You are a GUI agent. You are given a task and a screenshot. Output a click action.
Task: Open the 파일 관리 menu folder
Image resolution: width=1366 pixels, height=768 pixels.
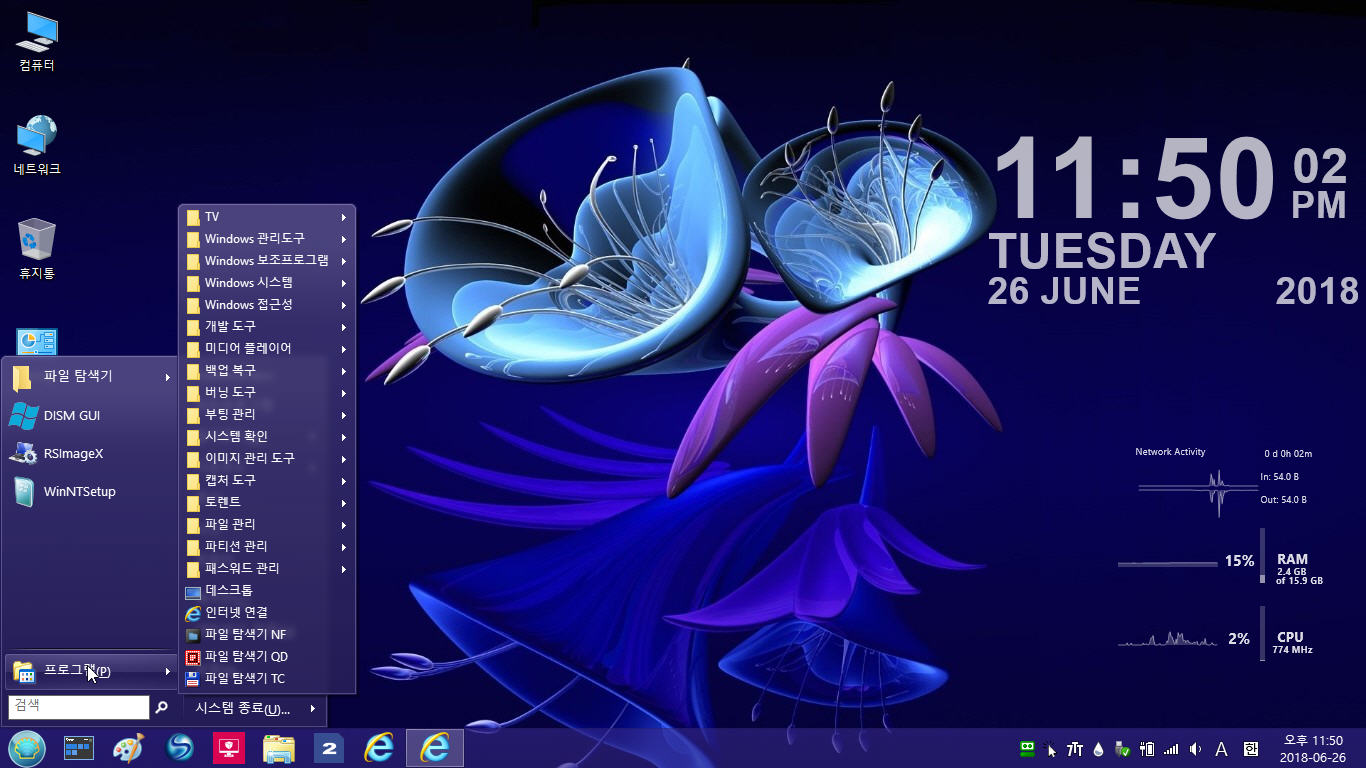[x=266, y=525]
